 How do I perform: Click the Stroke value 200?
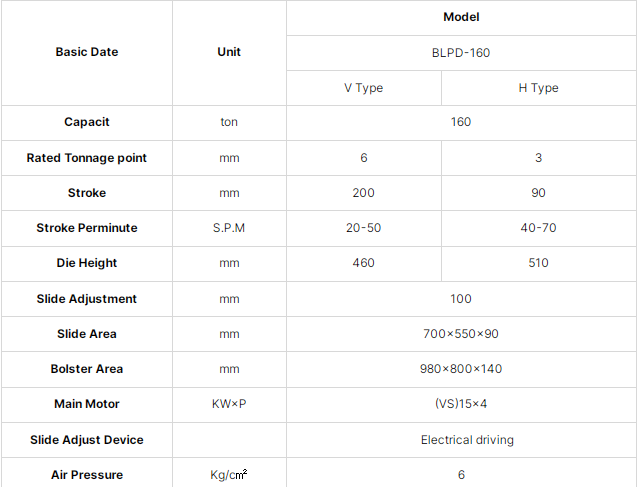coord(364,193)
